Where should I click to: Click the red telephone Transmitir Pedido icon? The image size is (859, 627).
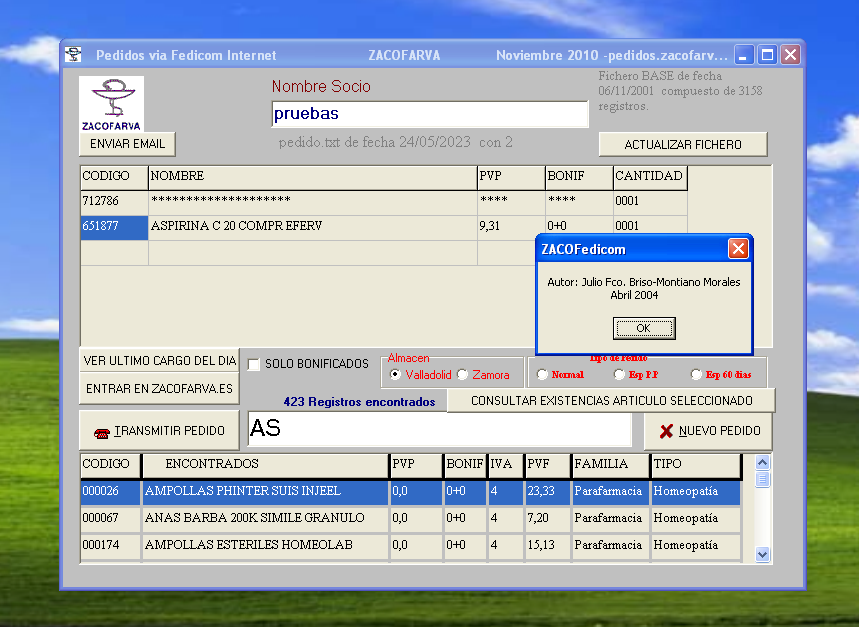(101, 432)
